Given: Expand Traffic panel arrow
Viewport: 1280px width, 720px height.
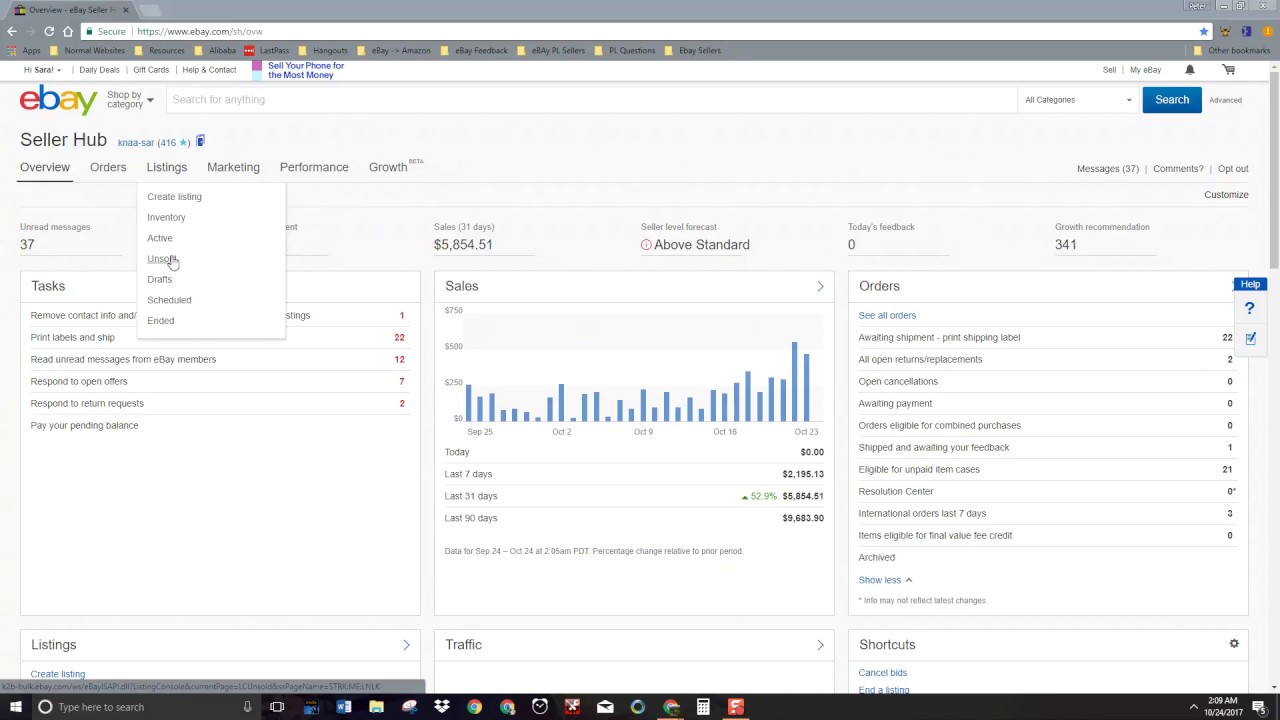Looking at the screenshot, I should coord(820,645).
